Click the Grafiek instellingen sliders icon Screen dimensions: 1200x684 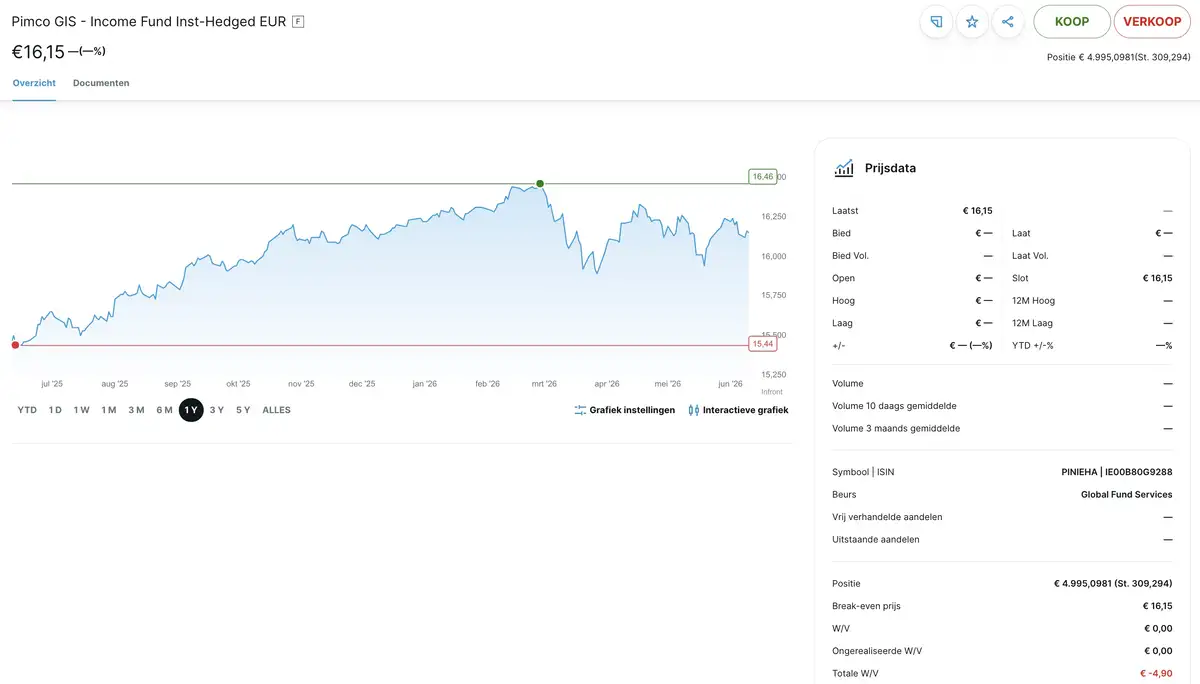coord(580,410)
